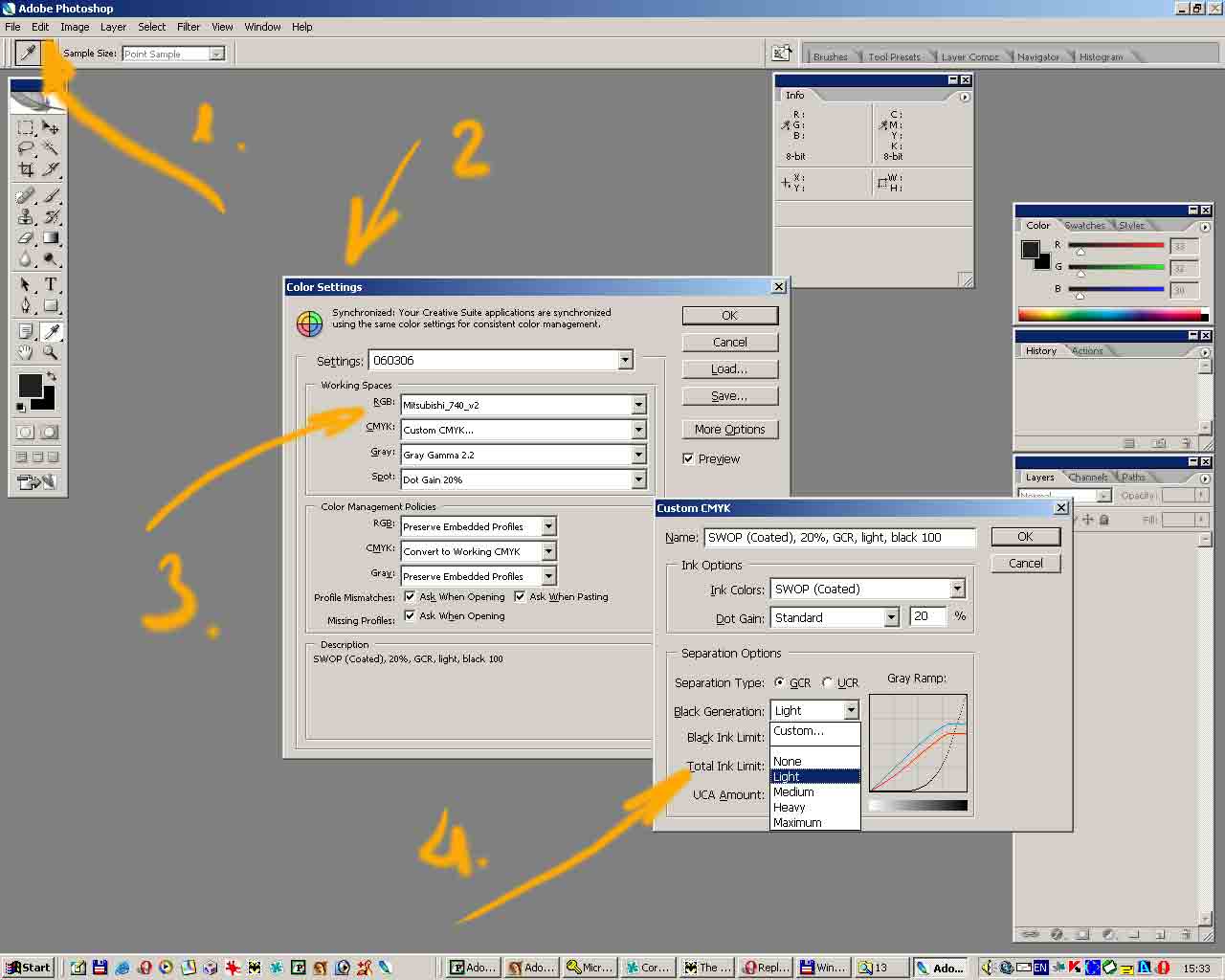Select the Healing Brush tool
1225x980 pixels.
click(x=26, y=196)
